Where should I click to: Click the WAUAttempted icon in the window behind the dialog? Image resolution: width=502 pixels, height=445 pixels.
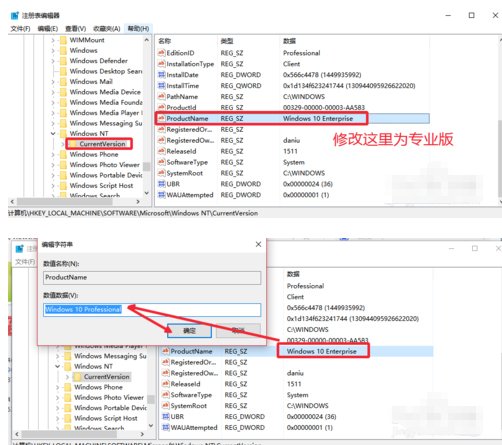coord(165,427)
